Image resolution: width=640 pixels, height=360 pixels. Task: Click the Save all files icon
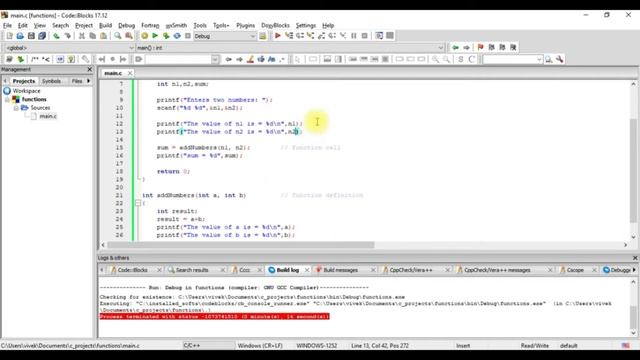point(42,36)
